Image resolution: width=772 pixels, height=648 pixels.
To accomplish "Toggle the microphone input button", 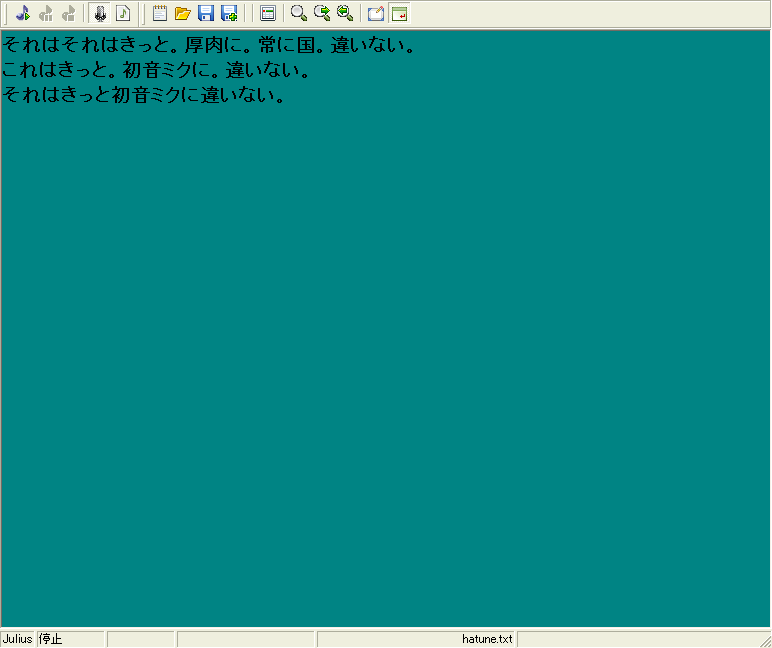I will (100, 13).
